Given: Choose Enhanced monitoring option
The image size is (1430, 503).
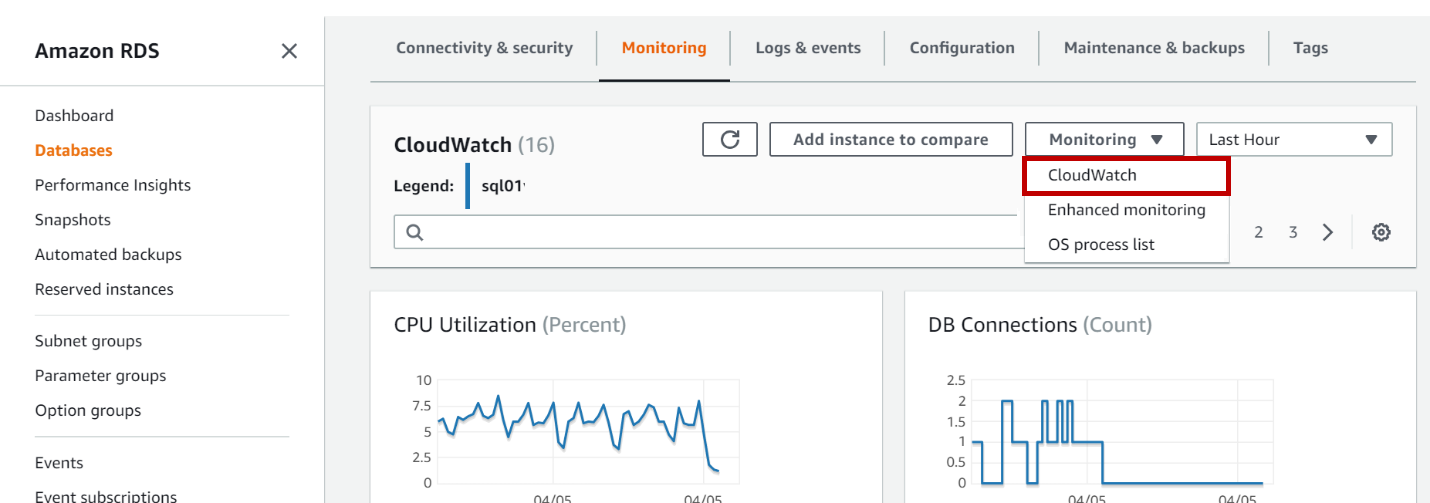Looking at the screenshot, I should [1126, 210].
